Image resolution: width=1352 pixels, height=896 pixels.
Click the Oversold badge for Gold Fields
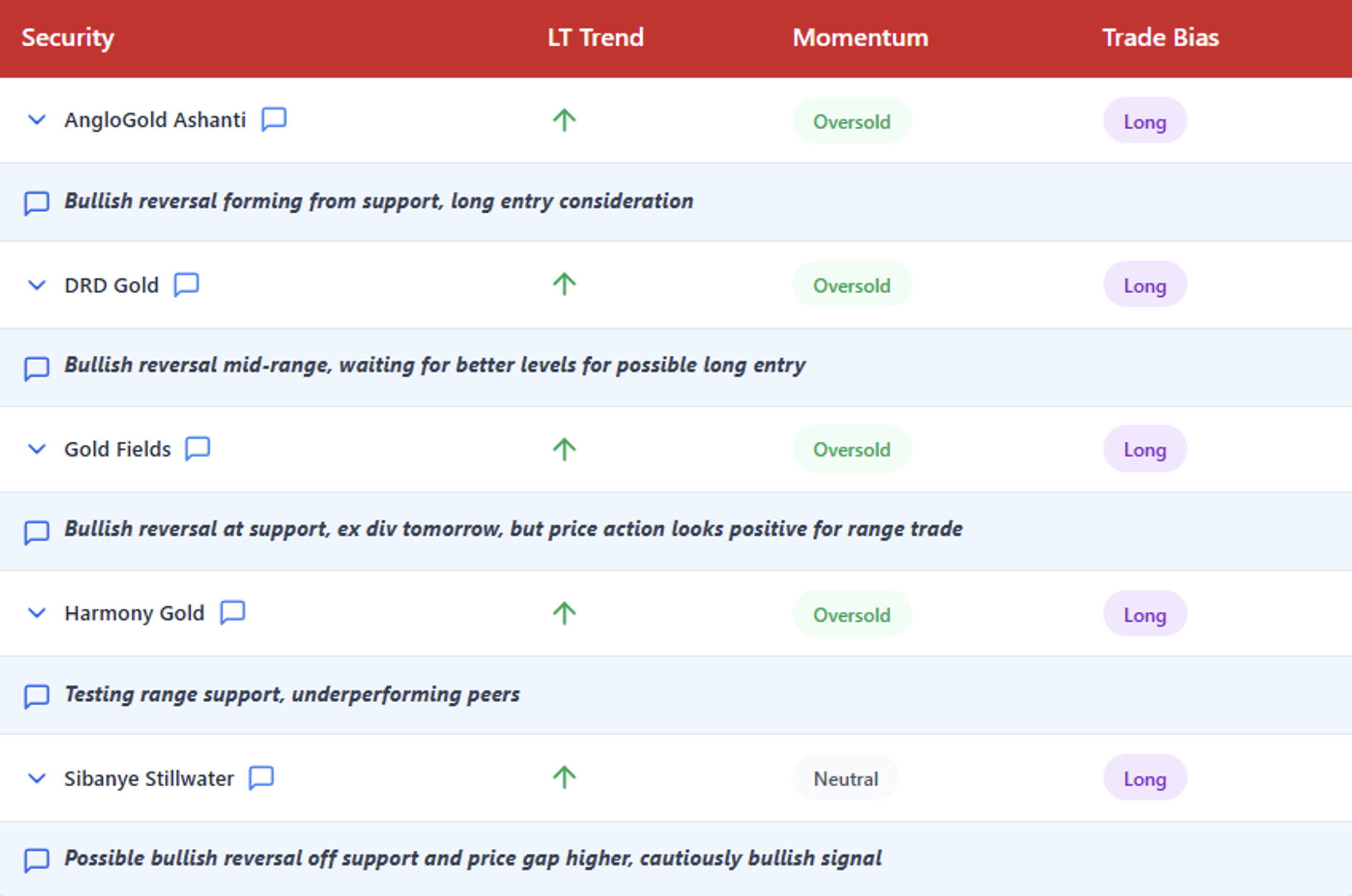[851, 450]
